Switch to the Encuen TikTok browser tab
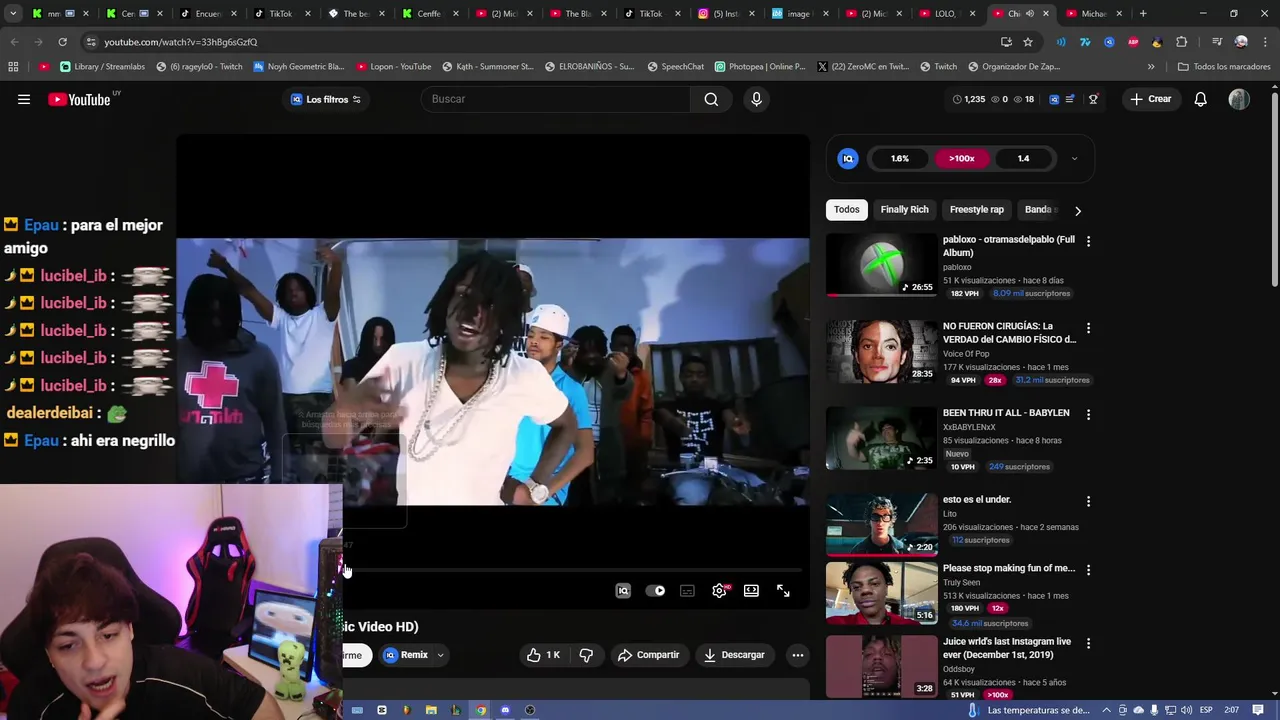1280x720 pixels. click(208, 14)
